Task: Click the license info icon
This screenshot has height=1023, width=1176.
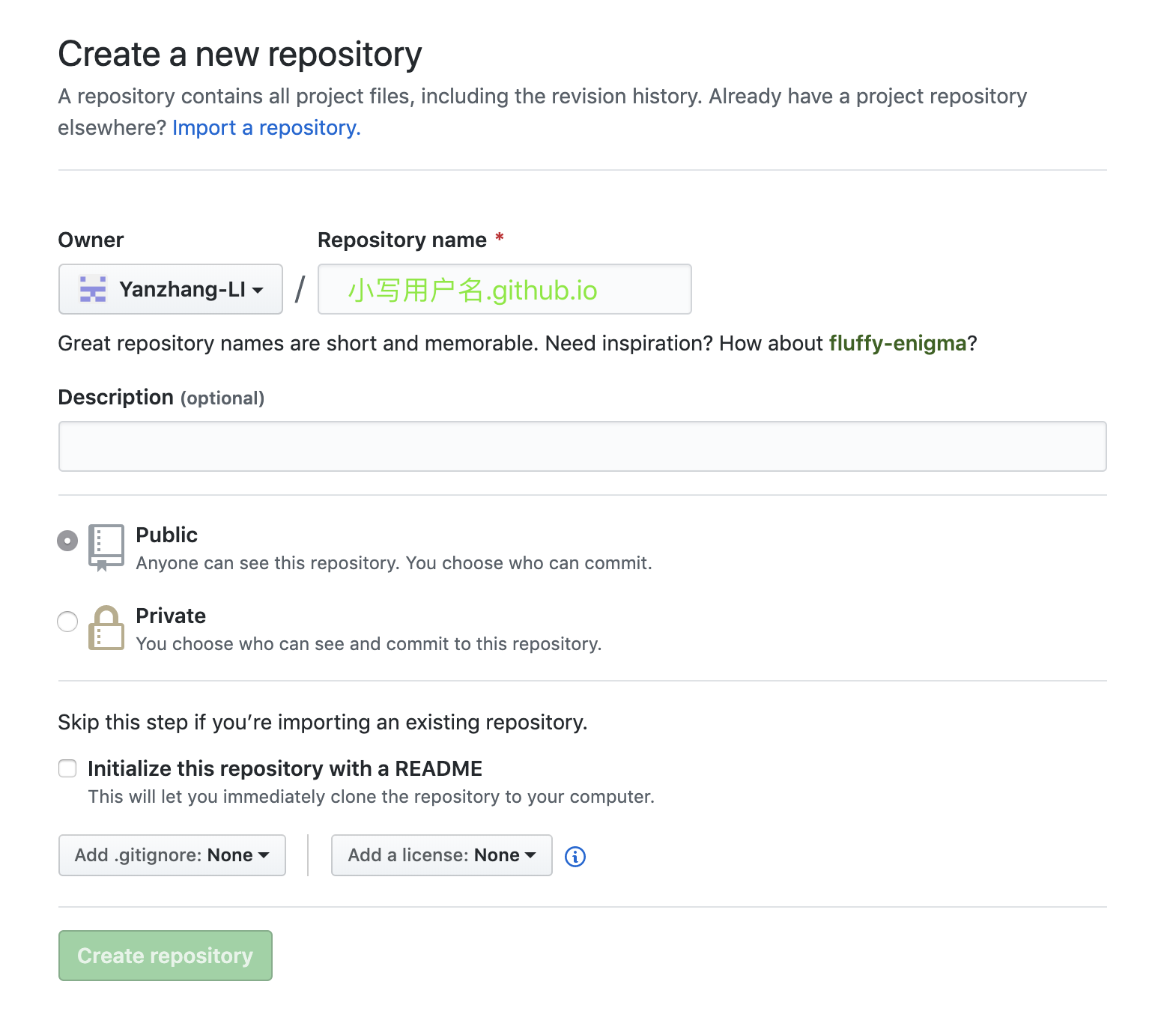Action: 575,856
